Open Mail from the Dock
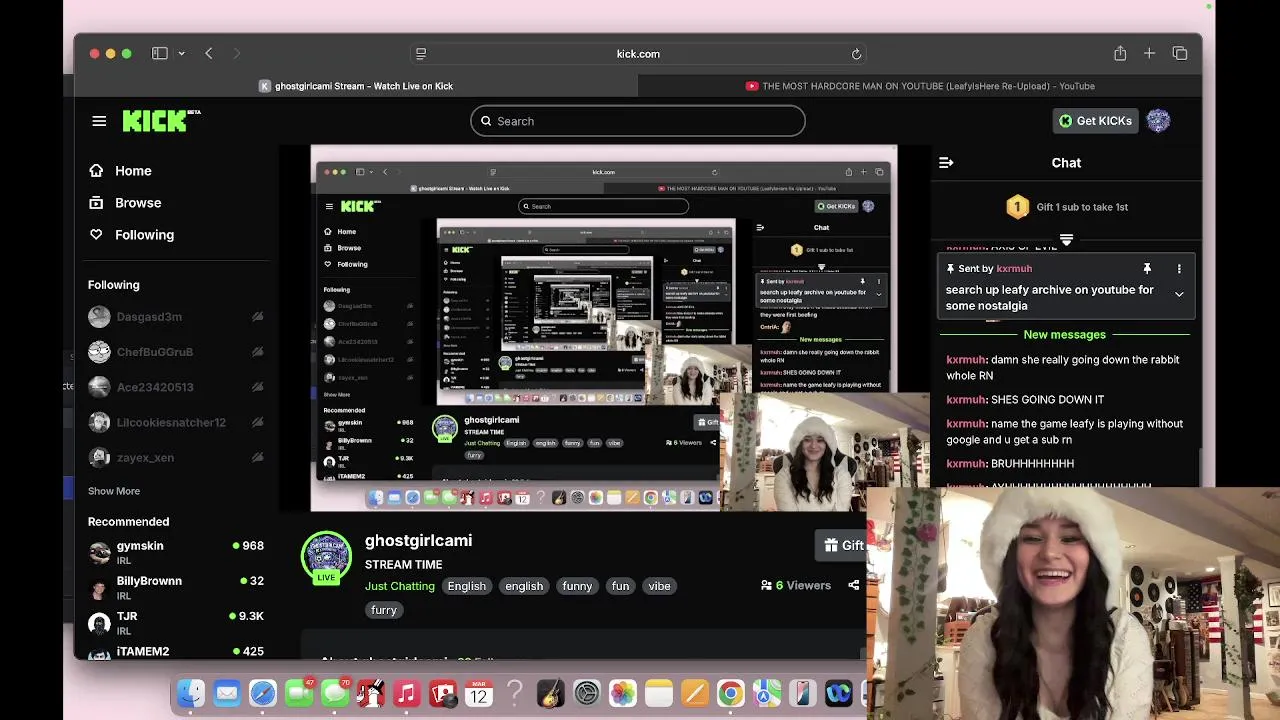 tap(227, 693)
